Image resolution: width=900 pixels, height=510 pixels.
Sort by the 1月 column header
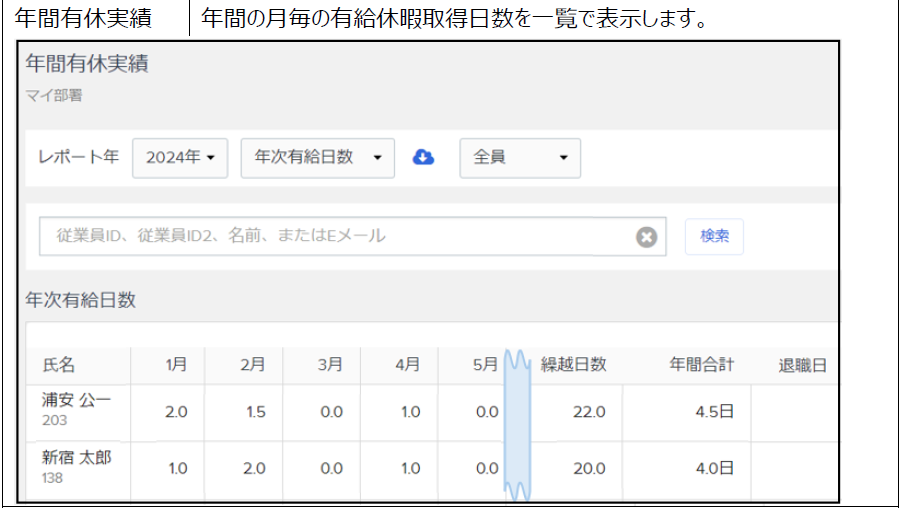pos(176,365)
